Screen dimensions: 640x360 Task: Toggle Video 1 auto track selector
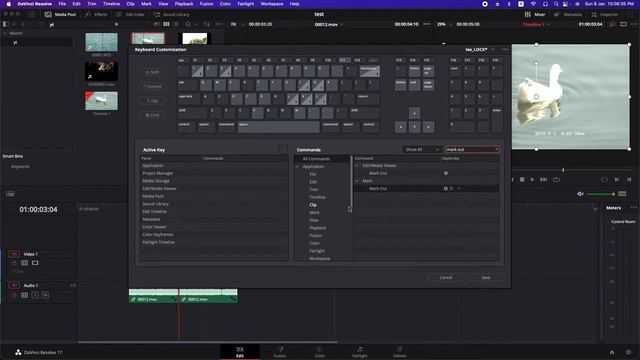click(x=24, y=263)
